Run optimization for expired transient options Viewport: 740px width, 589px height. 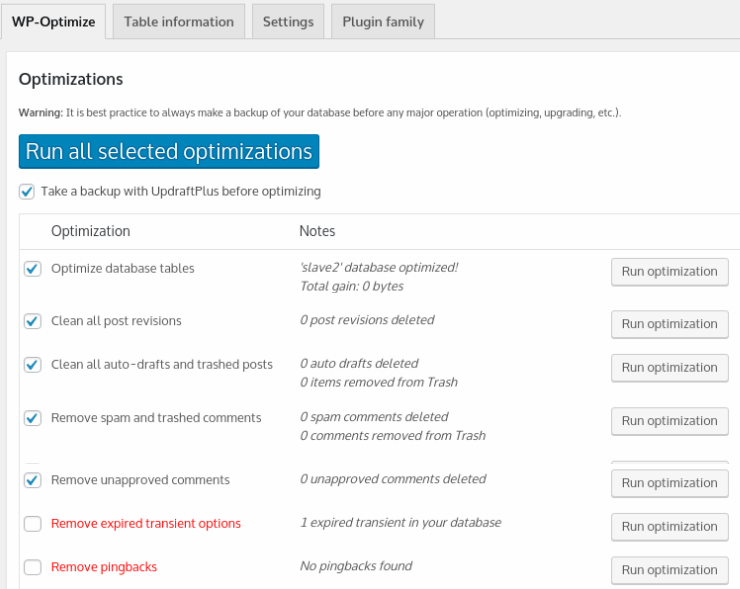[x=669, y=527]
